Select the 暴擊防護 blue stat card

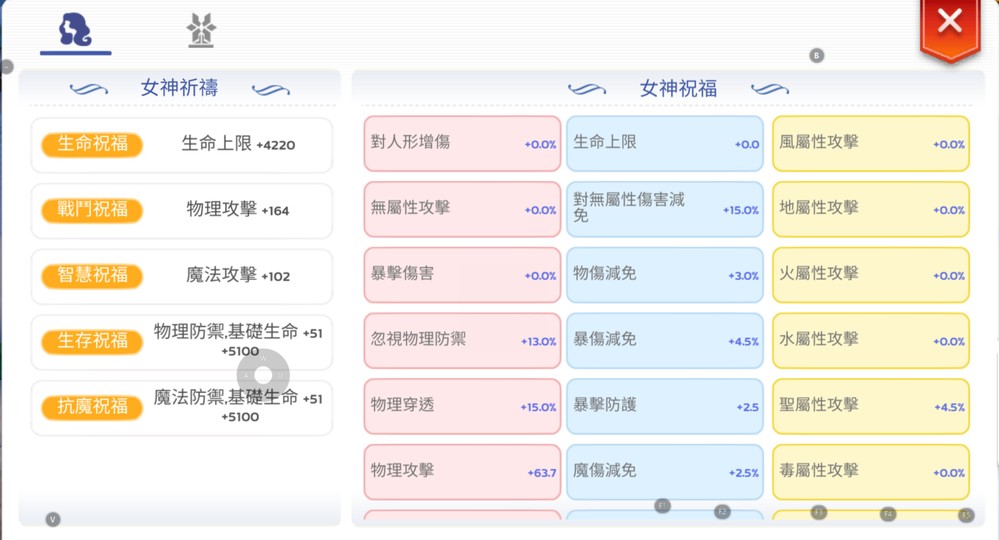(x=665, y=406)
